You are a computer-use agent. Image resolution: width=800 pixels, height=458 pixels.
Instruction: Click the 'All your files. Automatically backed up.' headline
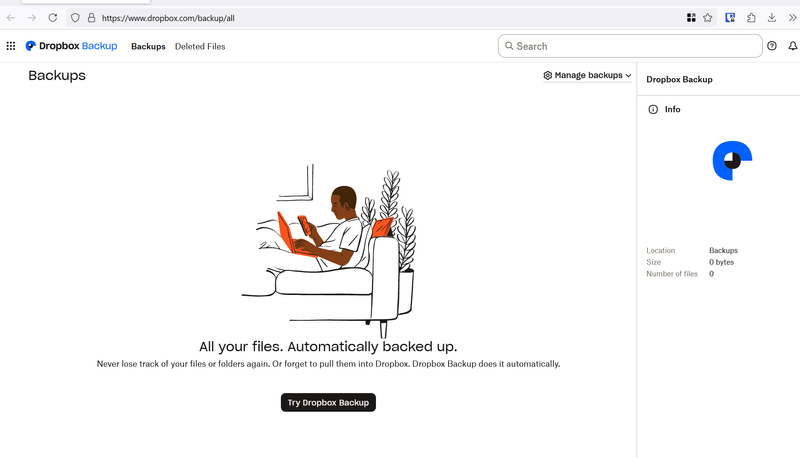(328, 347)
